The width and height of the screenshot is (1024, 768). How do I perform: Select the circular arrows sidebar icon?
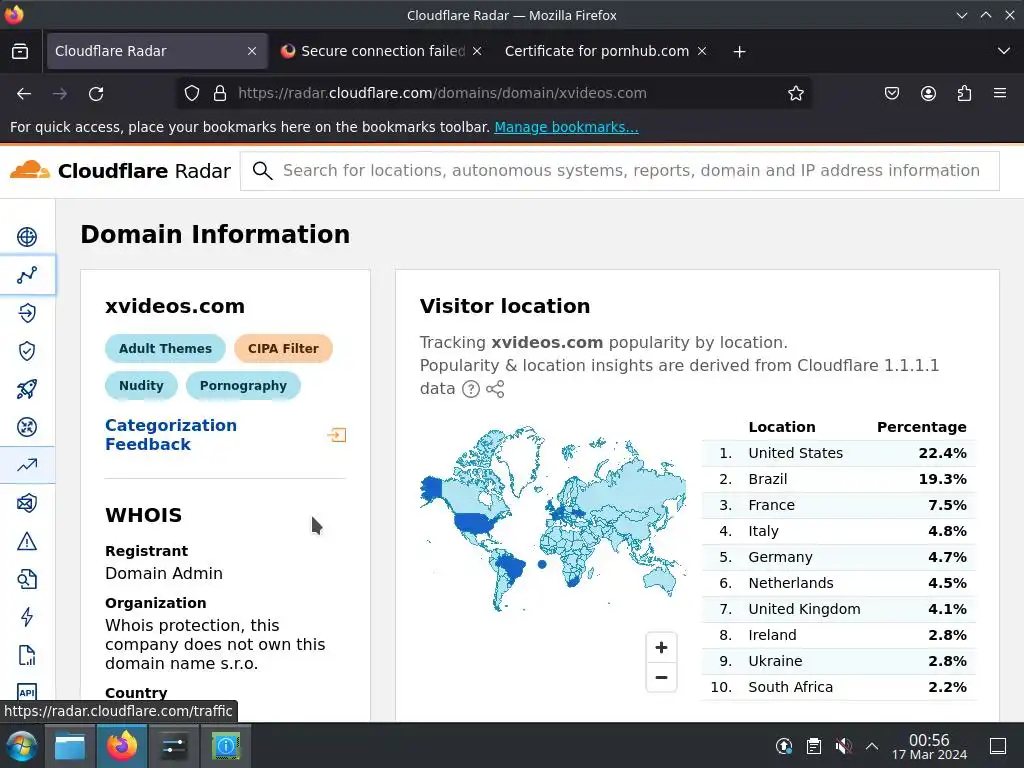[27, 427]
